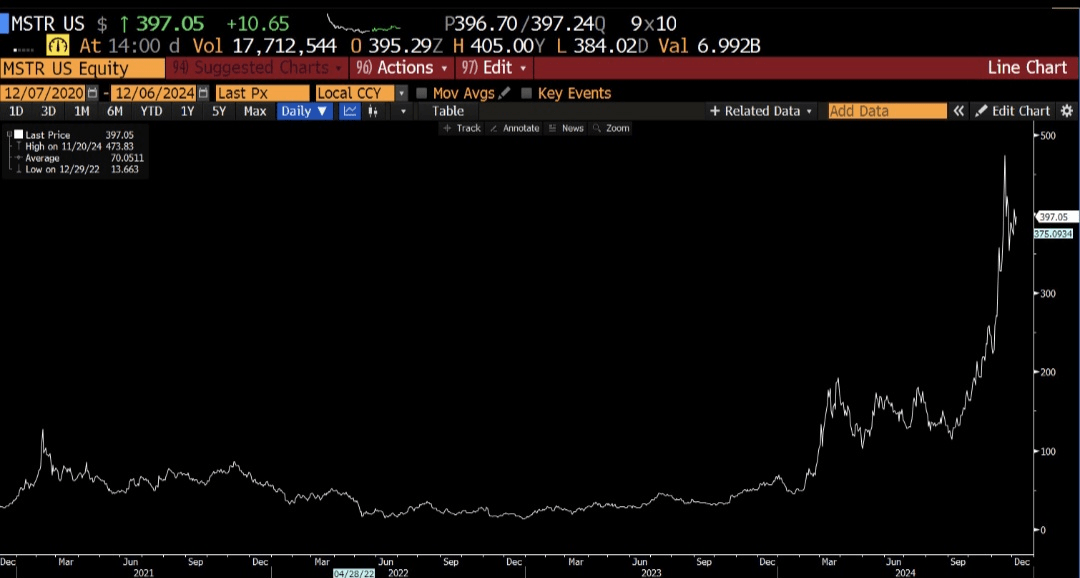Viewport: 1080px width, 578px height.
Task: Activate the Annotate tool
Action: 515,128
